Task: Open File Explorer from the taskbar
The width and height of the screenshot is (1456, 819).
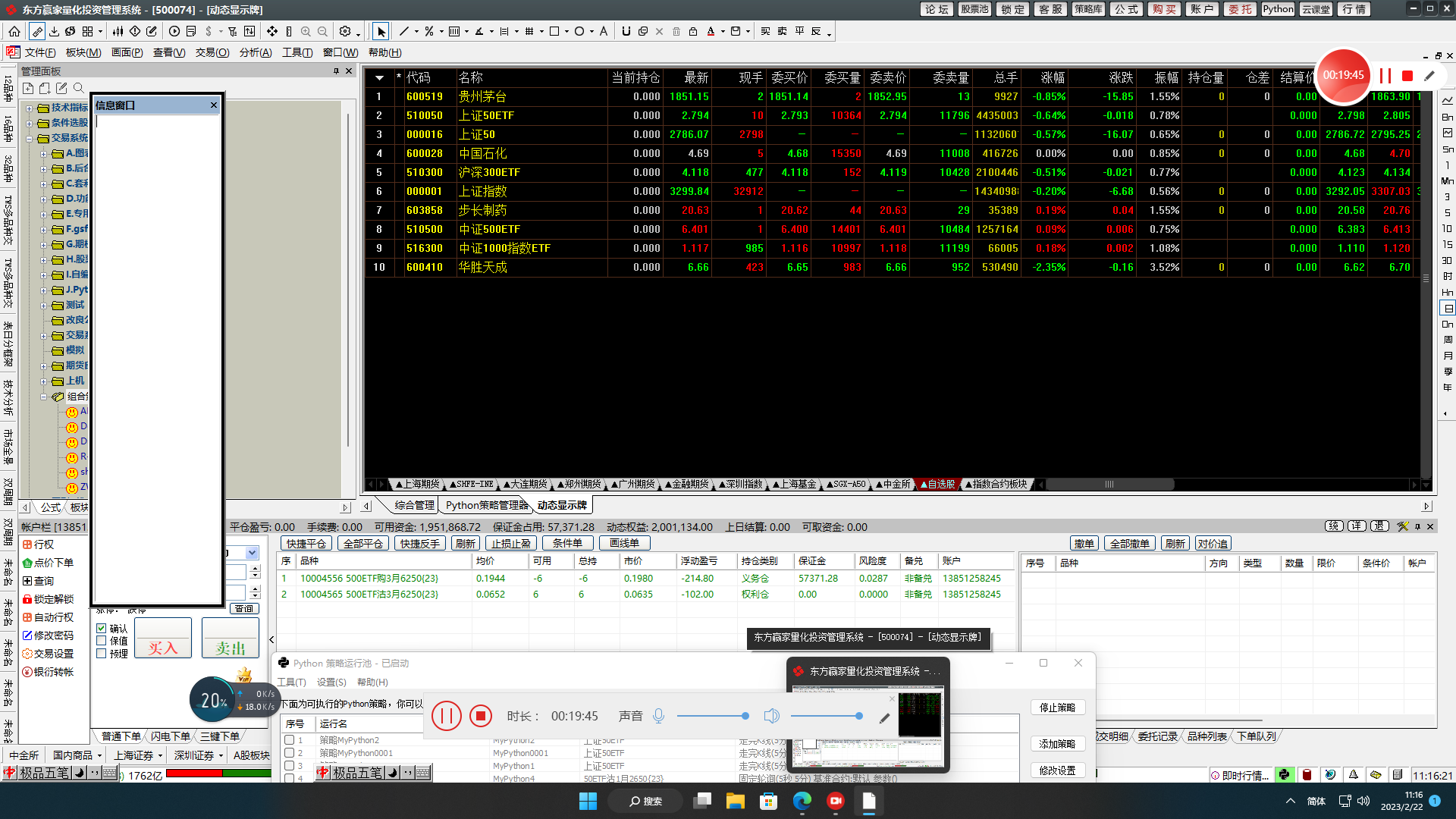Action: (x=736, y=801)
